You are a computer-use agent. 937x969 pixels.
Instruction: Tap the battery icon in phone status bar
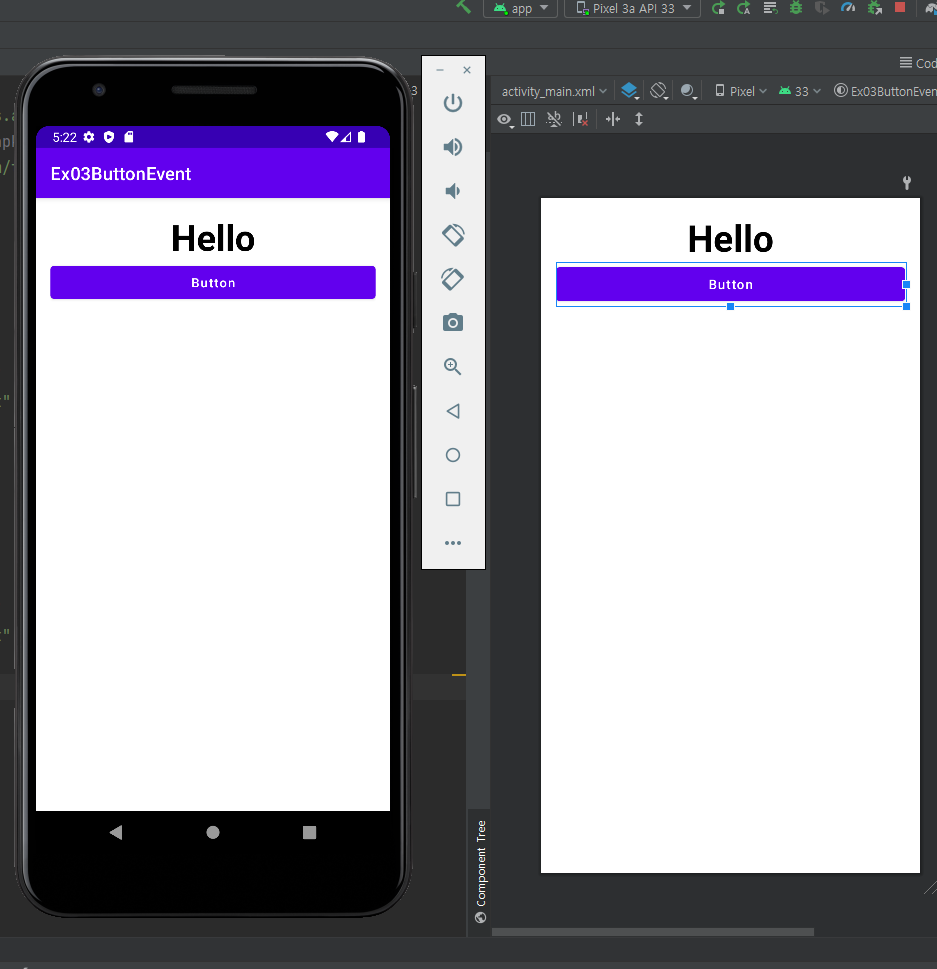[x=362, y=137]
